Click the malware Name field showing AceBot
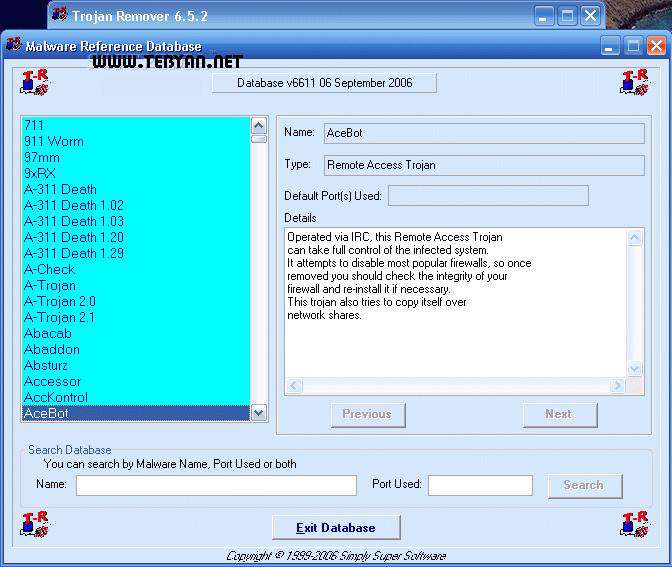 point(484,133)
